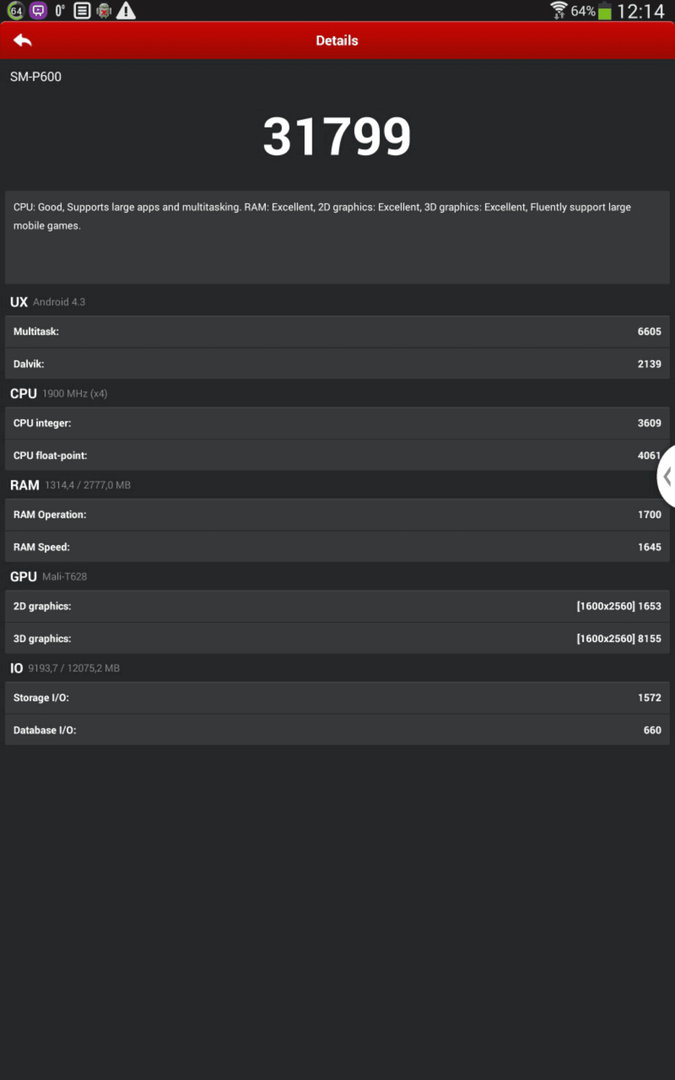Tap the 12:14 clock in status bar
The width and height of the screenshot is (675, 1080).
pyautogui.click(x=641, y=11)
